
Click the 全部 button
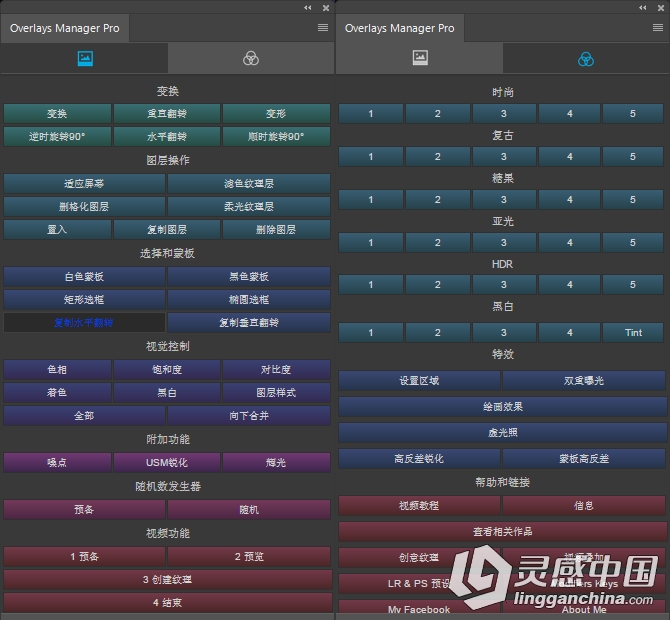(x=84, y=416)
